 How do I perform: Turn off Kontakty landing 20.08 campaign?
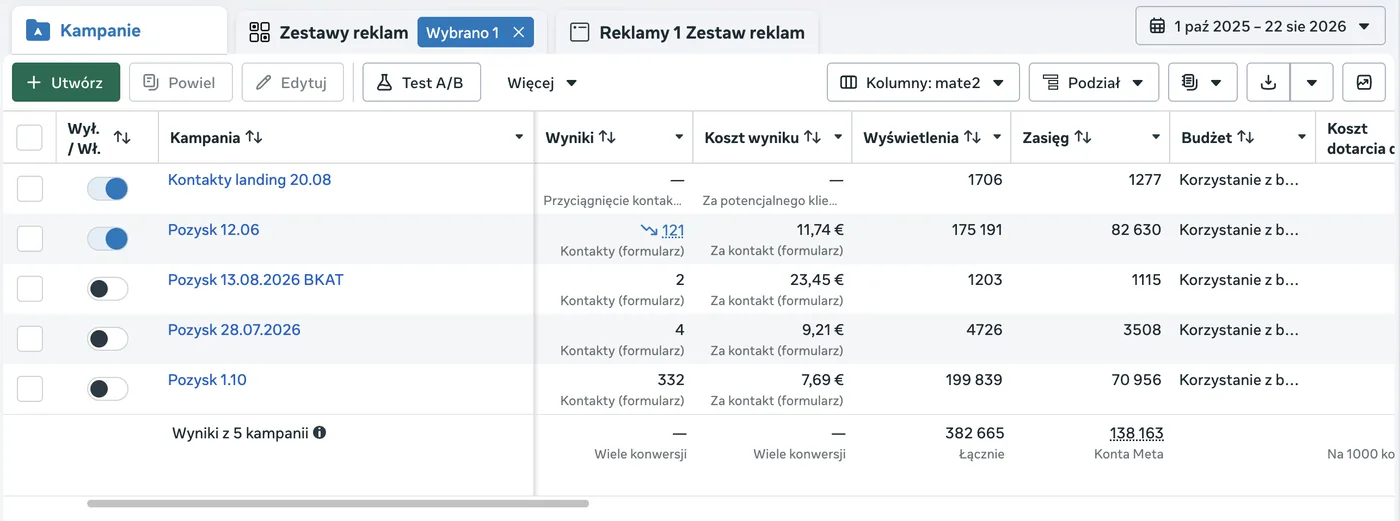point(108,188)
